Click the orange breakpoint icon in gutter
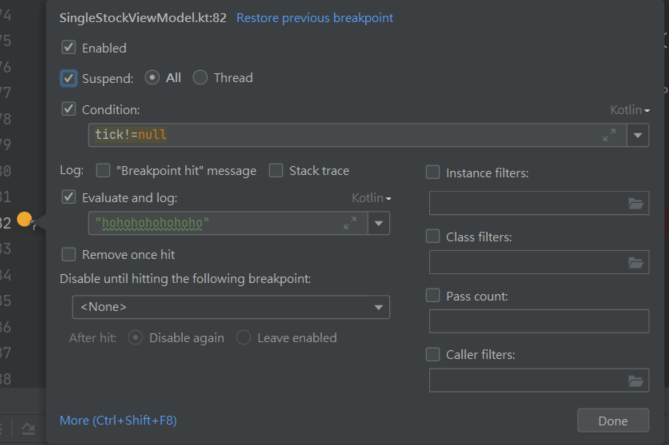669x445 pixels. pos(26,220)
